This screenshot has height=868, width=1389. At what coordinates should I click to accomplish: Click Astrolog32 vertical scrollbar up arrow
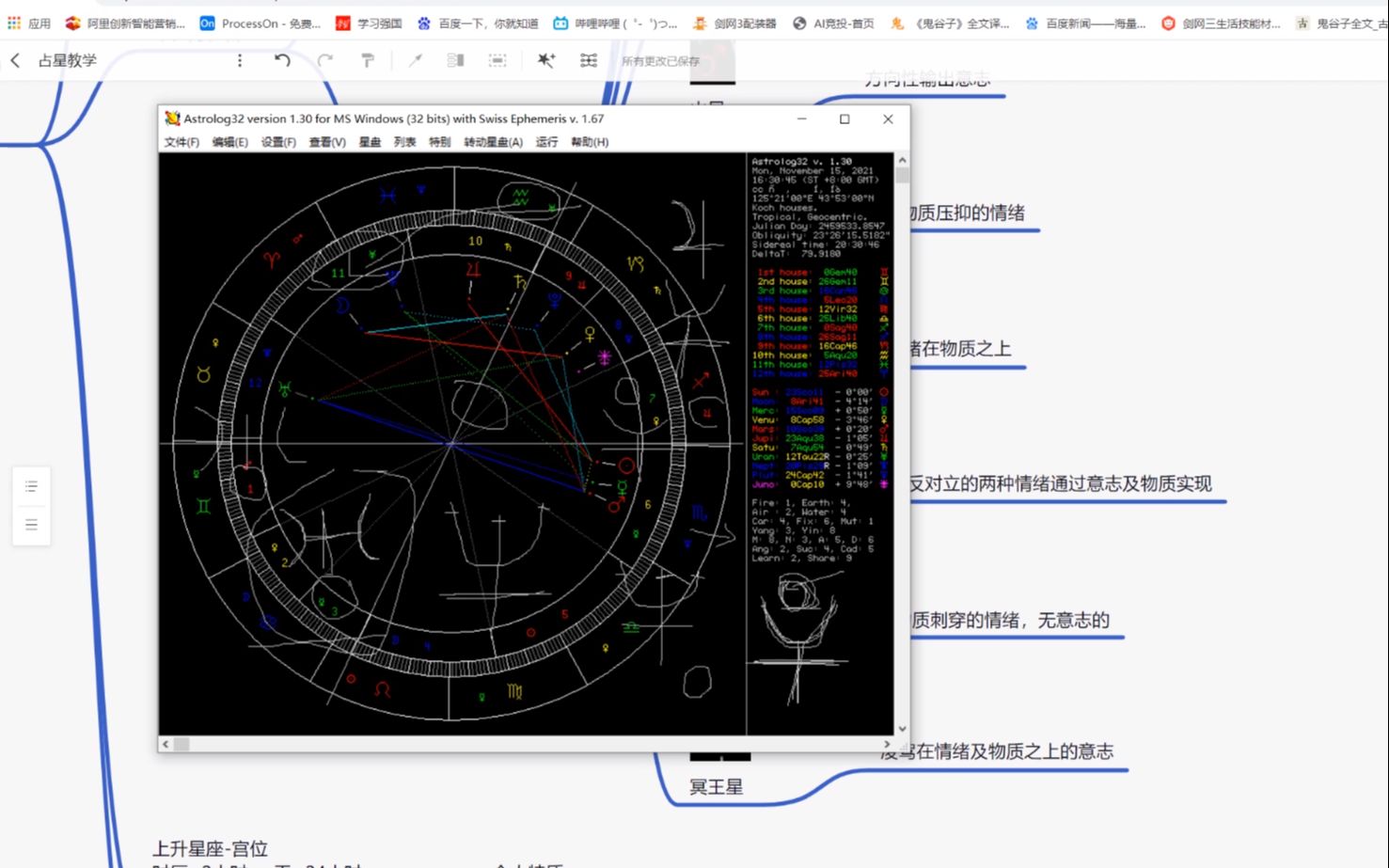(902, 161)
